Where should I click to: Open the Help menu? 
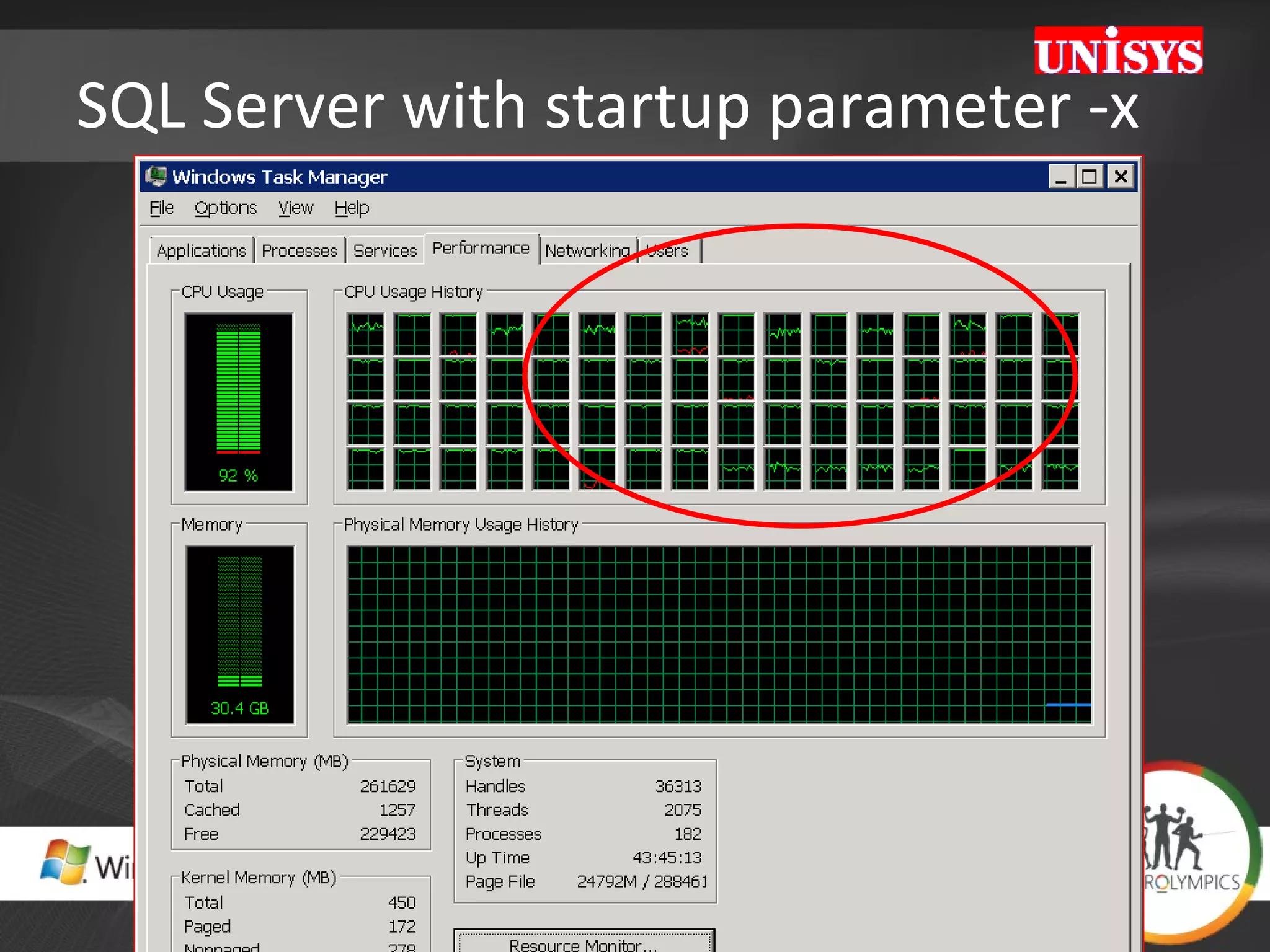[x=352, y=208]
